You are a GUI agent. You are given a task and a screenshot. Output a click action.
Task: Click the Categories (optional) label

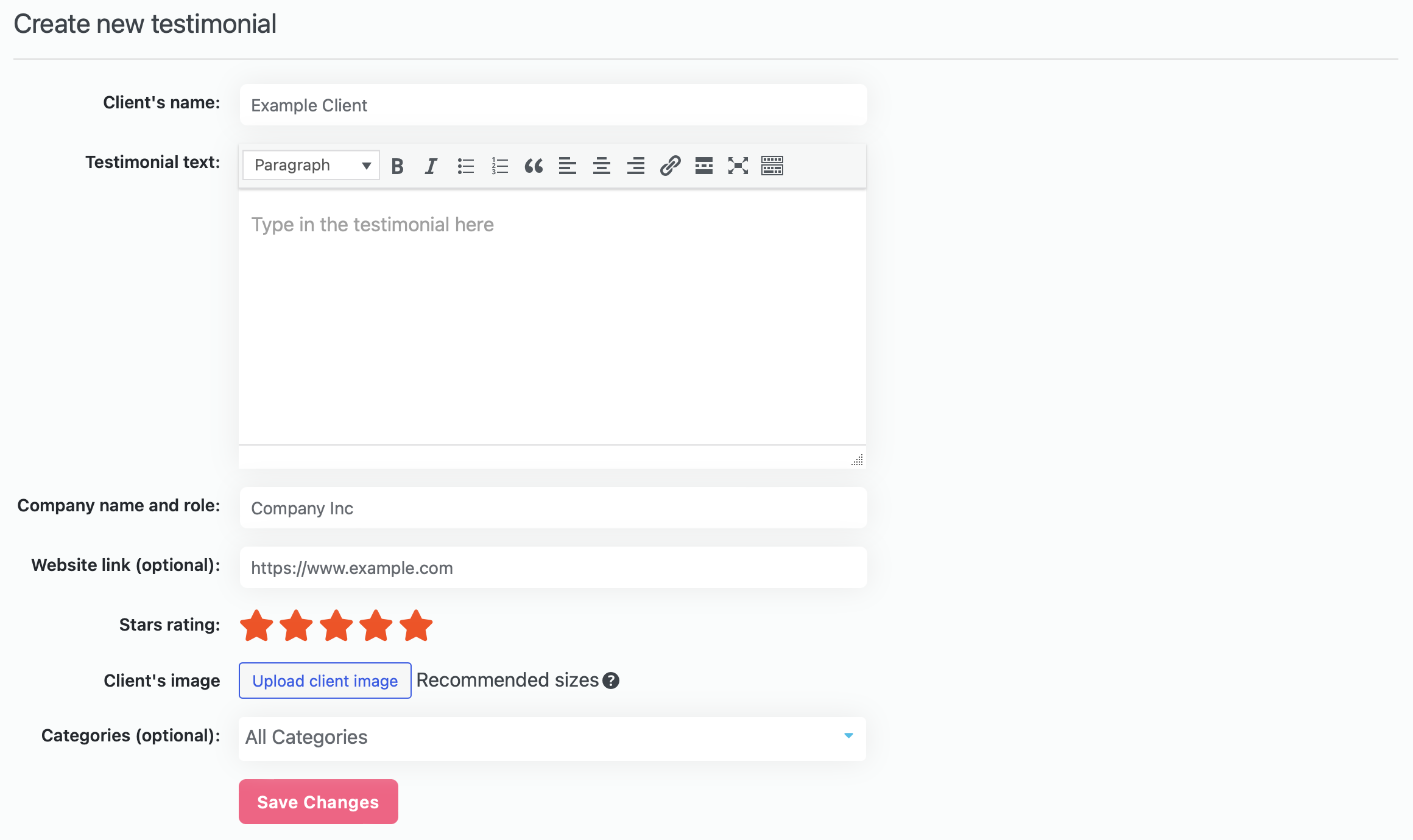click(131, 735)
